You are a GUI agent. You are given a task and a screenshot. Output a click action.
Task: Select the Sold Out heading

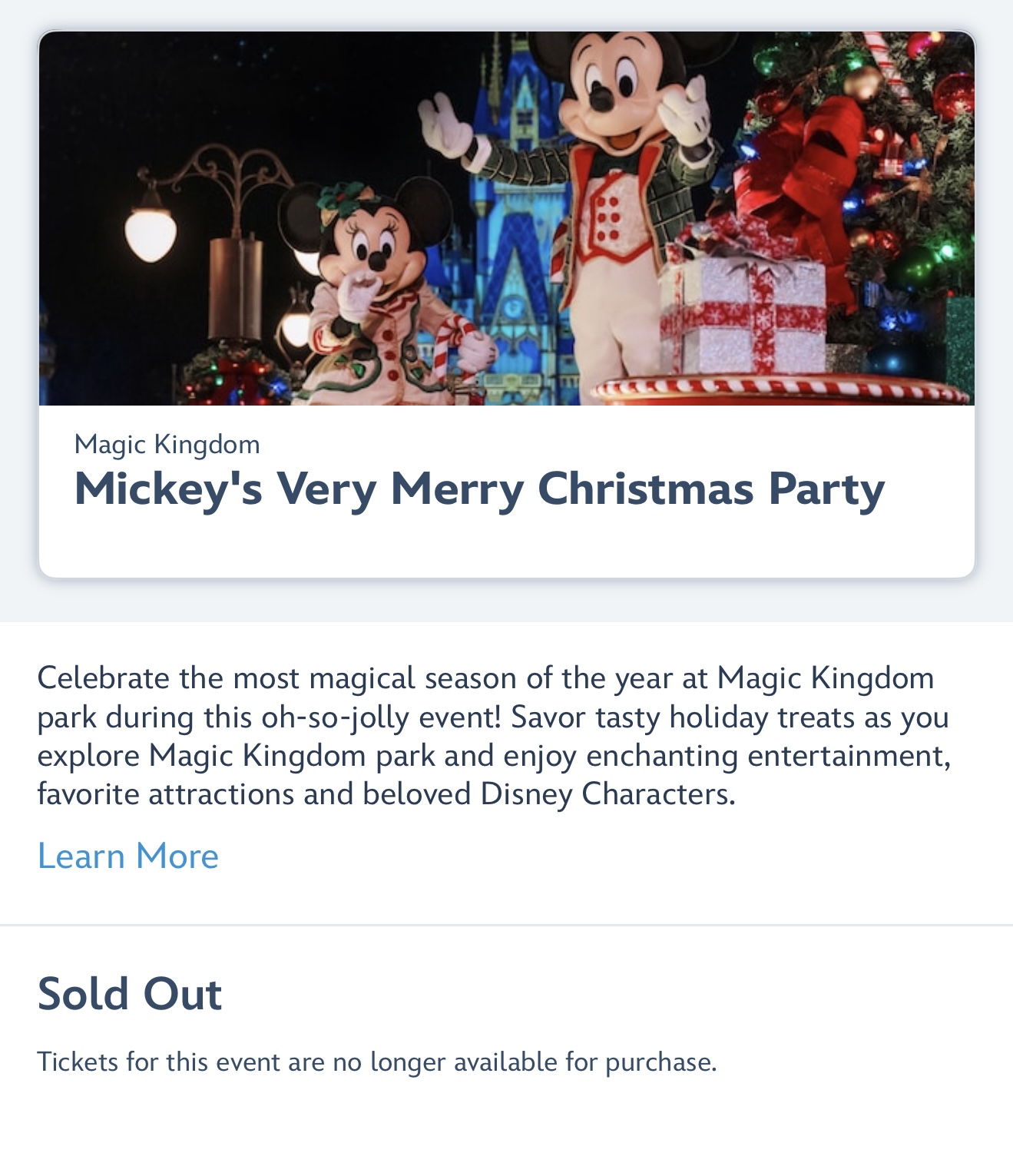(x=129, y=994)
